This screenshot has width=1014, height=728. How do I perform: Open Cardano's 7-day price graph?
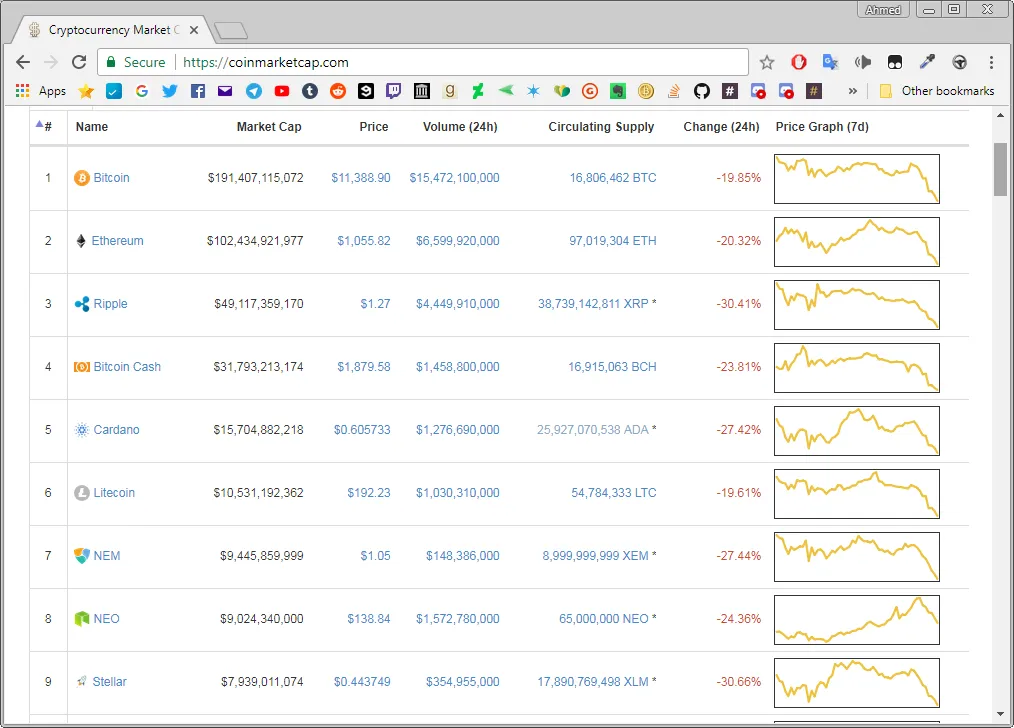tap(857, 431)
